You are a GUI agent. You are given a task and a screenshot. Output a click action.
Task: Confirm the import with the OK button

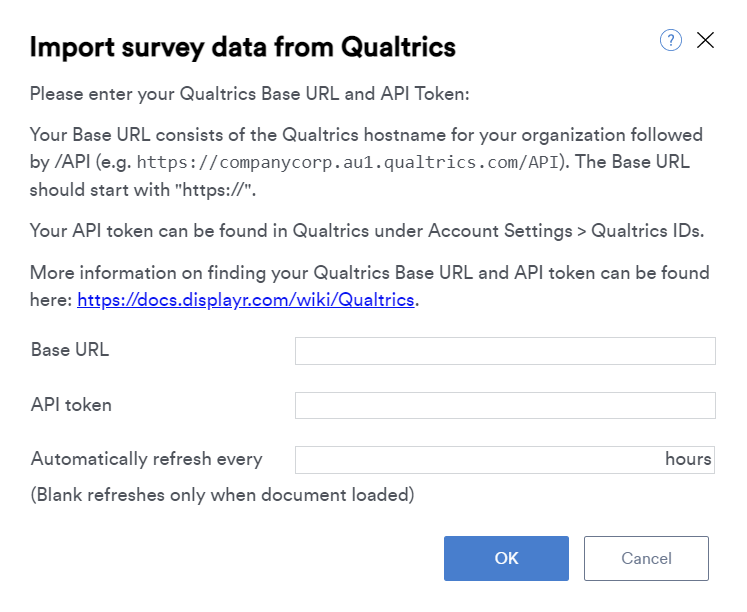coord(506,558)
